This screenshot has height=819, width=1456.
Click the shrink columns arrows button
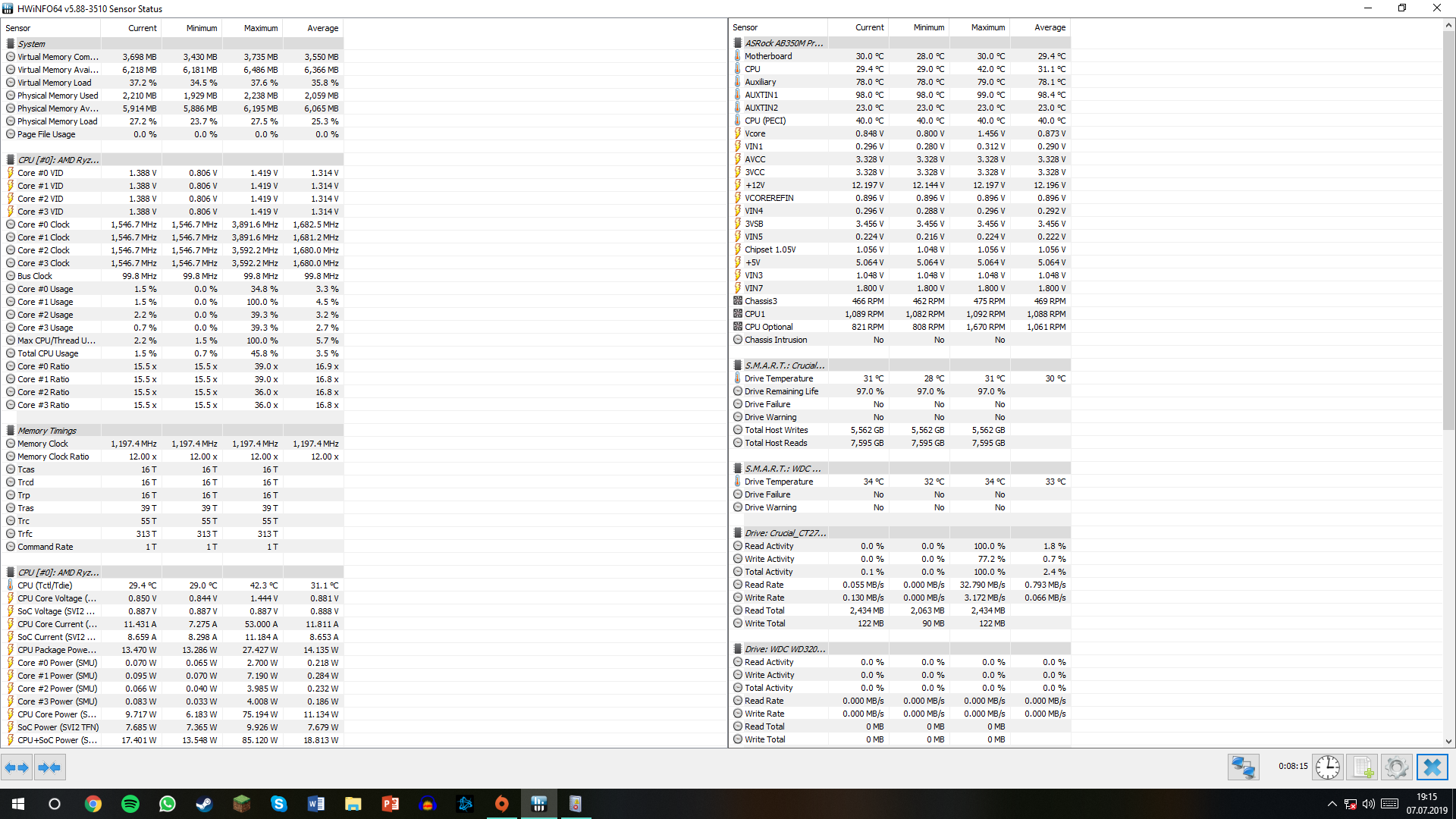49,767
